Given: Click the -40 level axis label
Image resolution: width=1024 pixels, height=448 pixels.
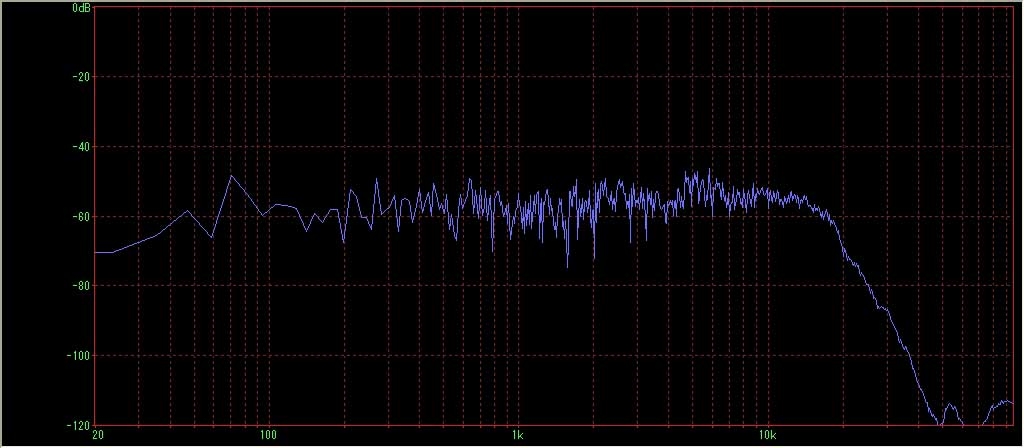Looking at the screenshot, I should click(81, 146).
